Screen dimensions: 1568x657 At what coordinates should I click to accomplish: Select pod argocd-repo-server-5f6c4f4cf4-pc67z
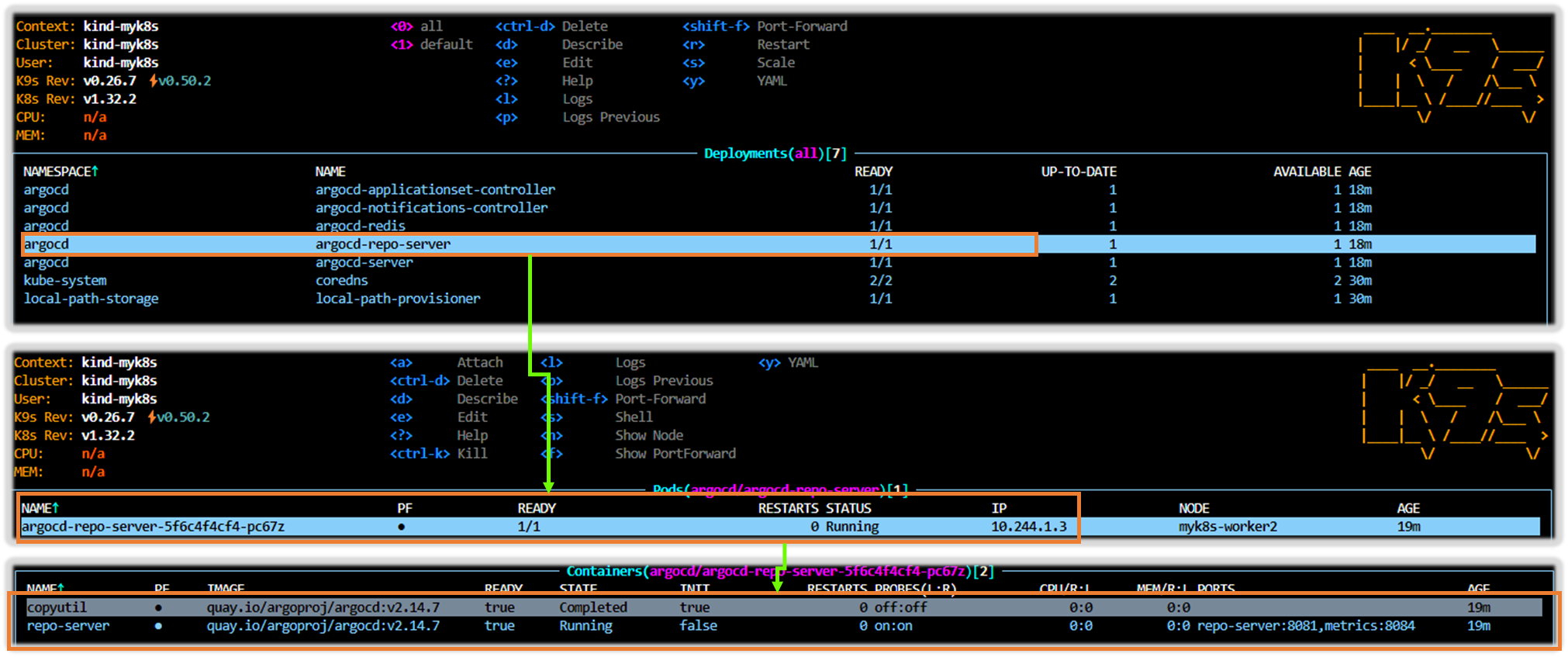coord(779,527)
